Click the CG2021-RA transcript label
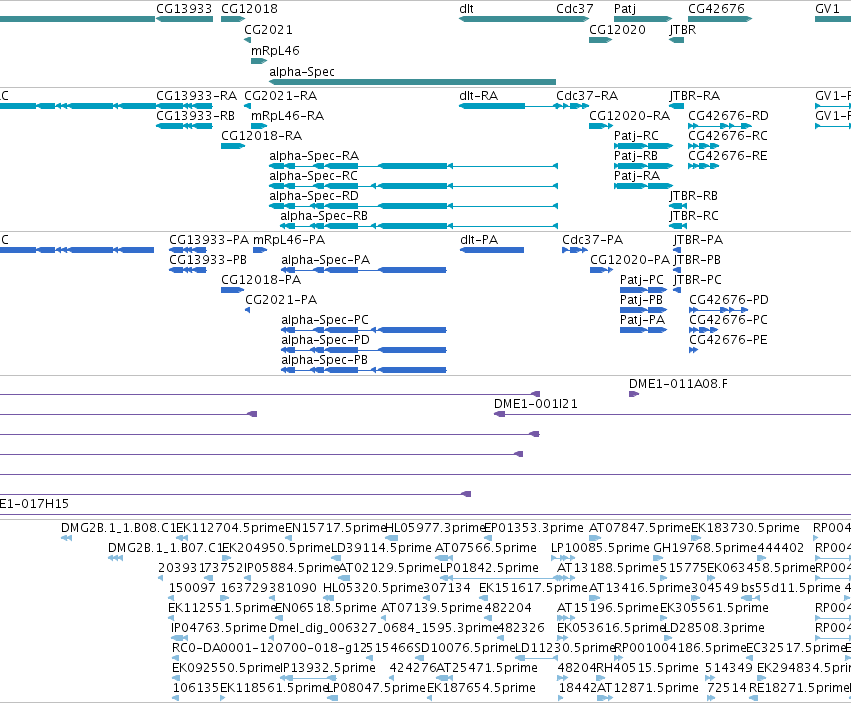Screen dimensions: 851x703 pyautogui.click(x=281, y=96)
